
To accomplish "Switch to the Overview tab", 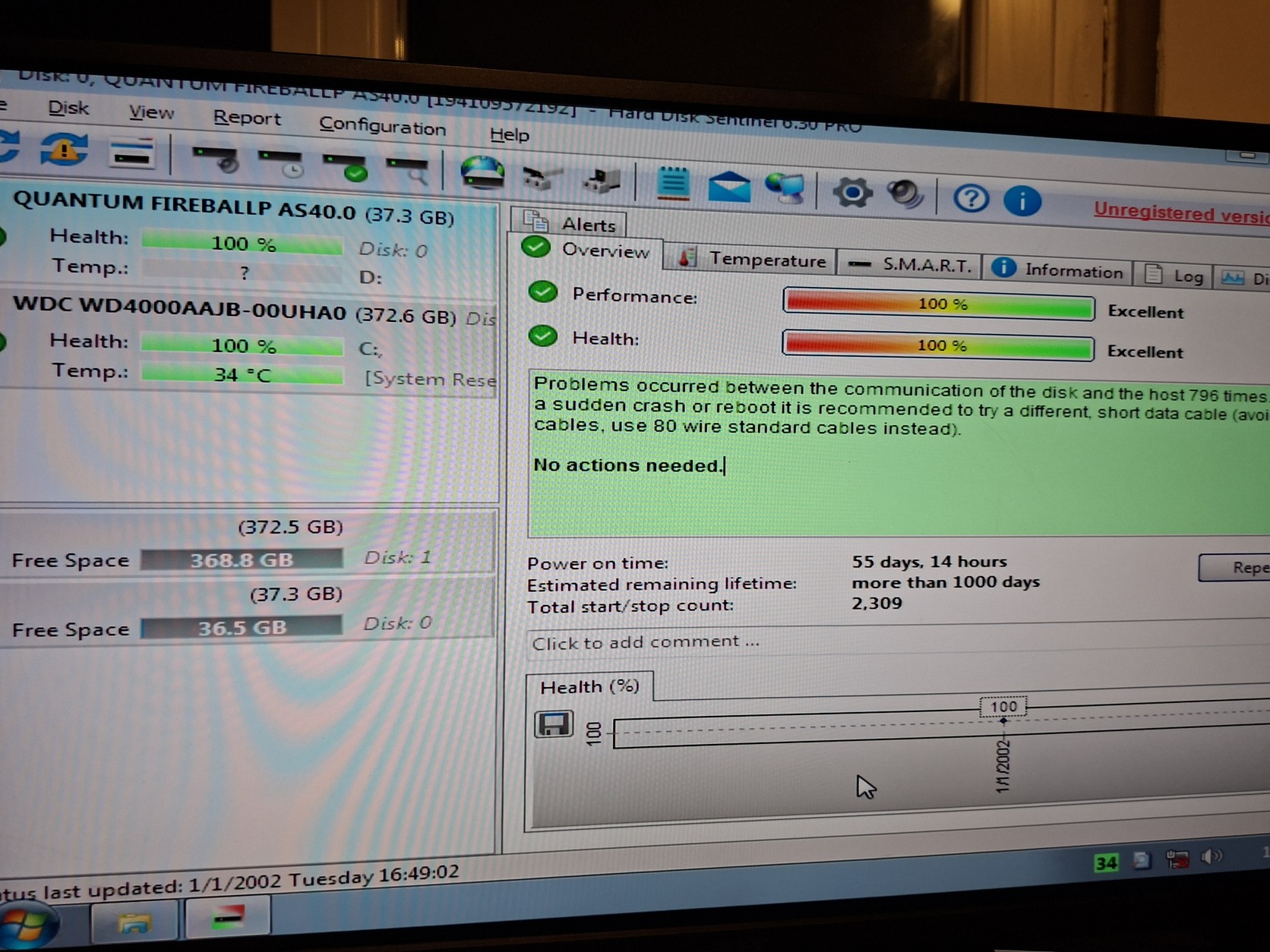I will (x=587, y=250).
